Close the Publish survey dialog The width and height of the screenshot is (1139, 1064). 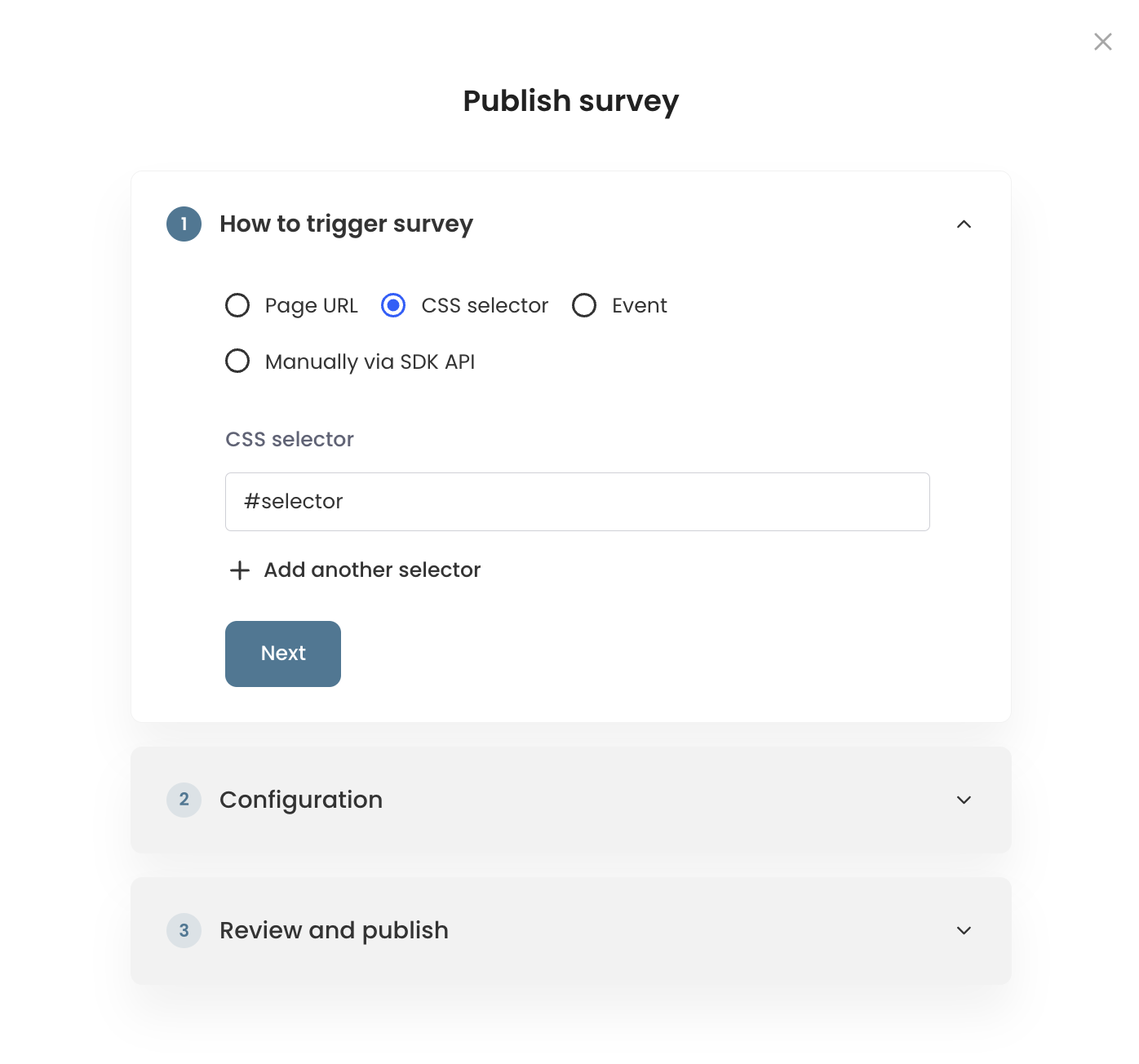[1102, 42]
